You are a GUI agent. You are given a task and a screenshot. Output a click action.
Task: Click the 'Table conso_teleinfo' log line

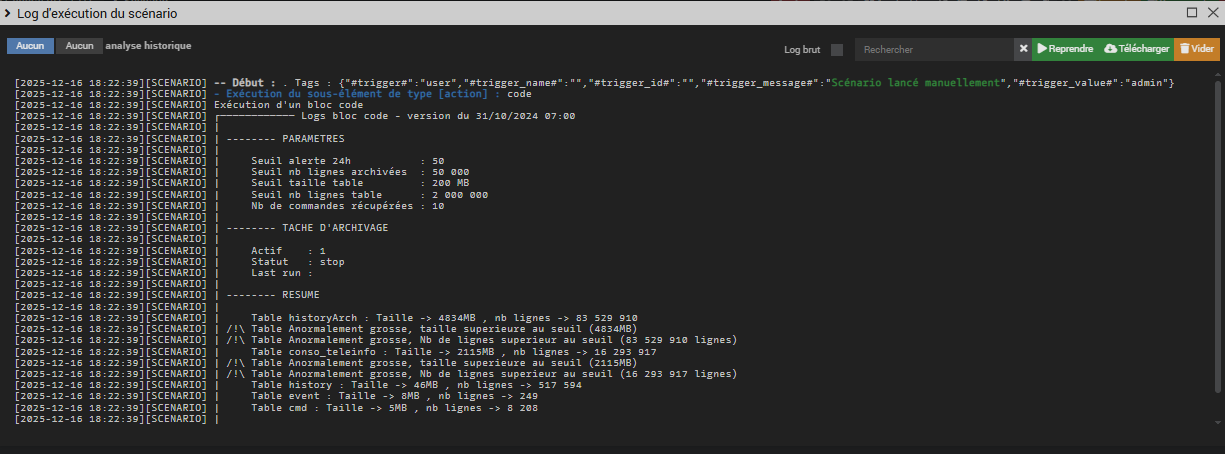[x=453, y=352]
